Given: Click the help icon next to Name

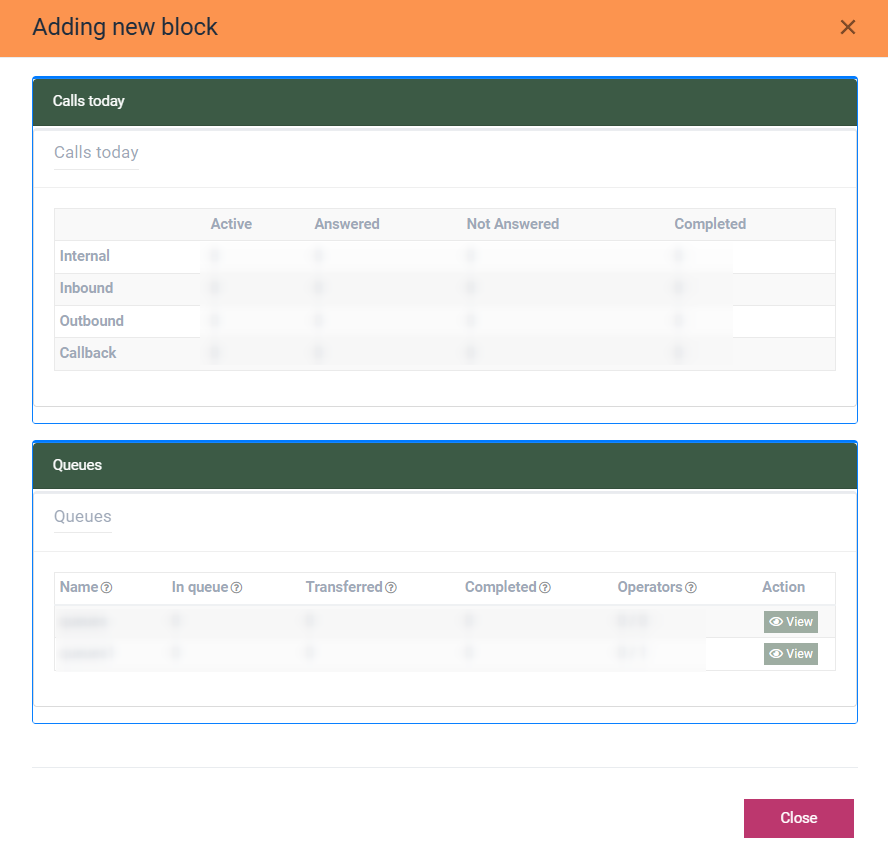Looking at the screenshot, I should (106, 588).
